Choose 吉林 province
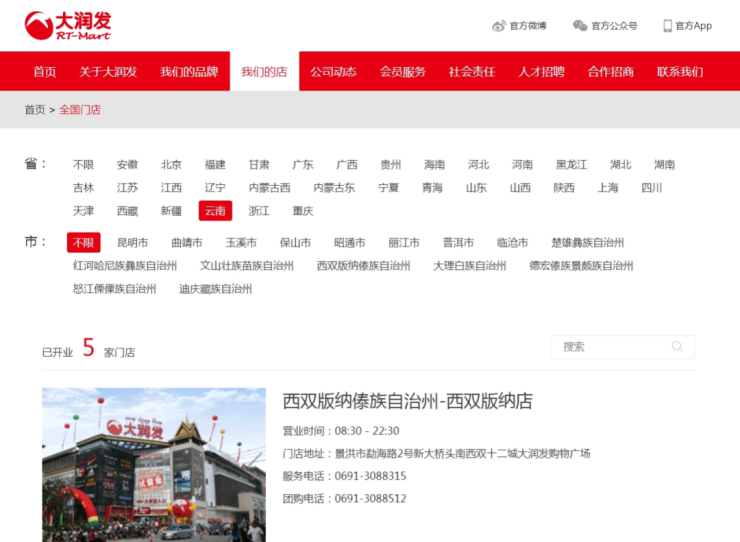740x542 pixels. 84,188
